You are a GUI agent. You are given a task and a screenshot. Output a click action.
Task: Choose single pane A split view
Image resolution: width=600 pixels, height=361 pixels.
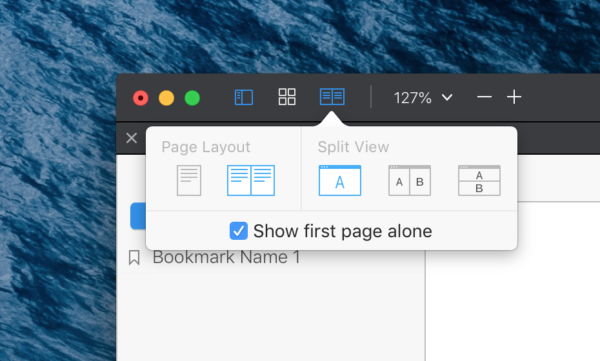340,180
